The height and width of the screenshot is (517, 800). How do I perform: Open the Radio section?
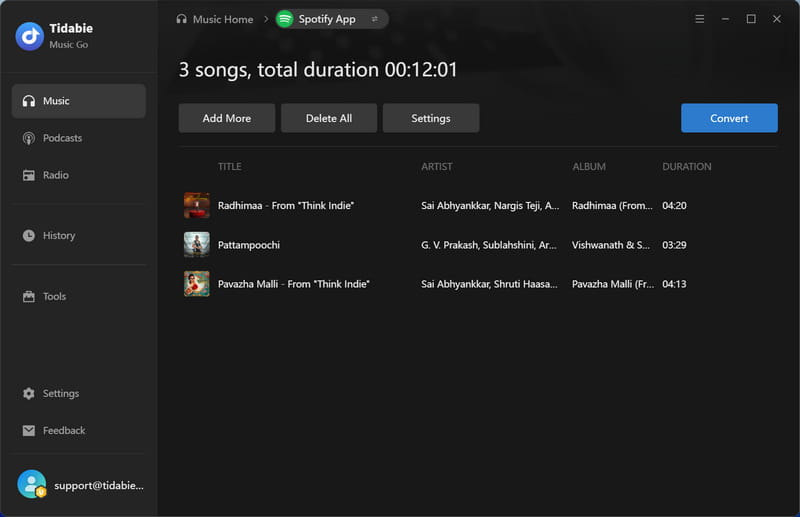click(79, 176)
